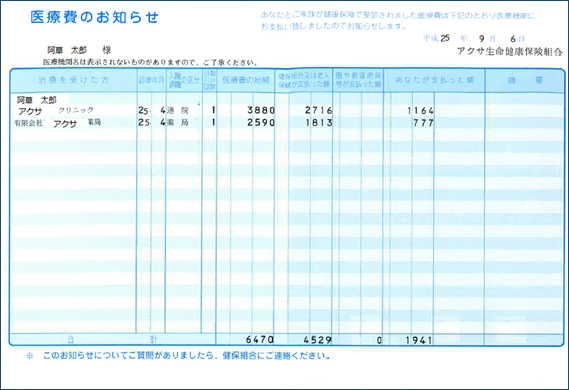
Task: Click the grand total 6470
Action: pos(260,340)
